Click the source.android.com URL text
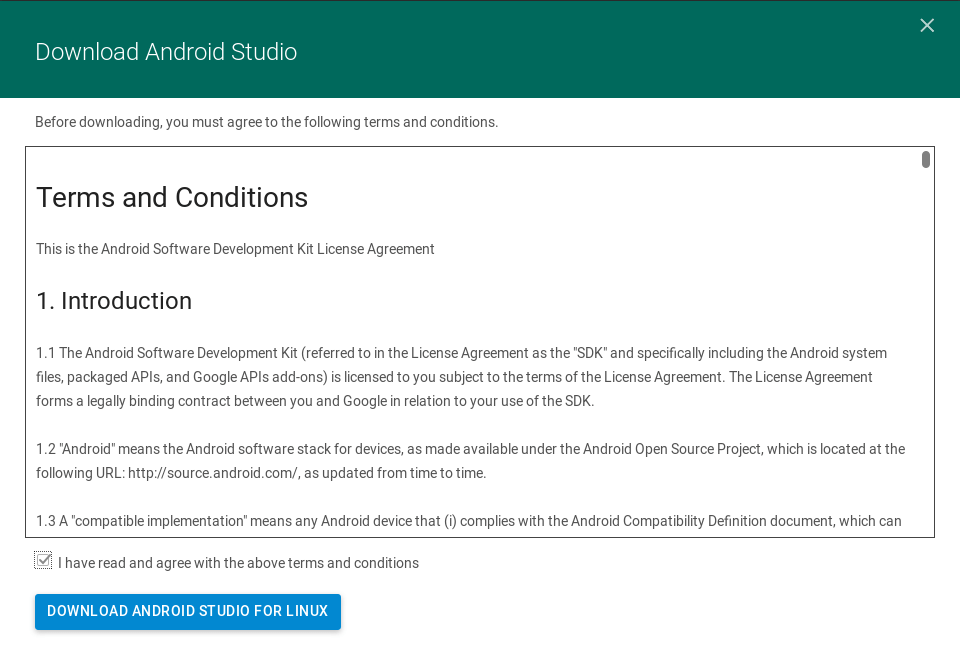This screenshot has height=659, width=960. pyautogui.click(x=213, y=473)
